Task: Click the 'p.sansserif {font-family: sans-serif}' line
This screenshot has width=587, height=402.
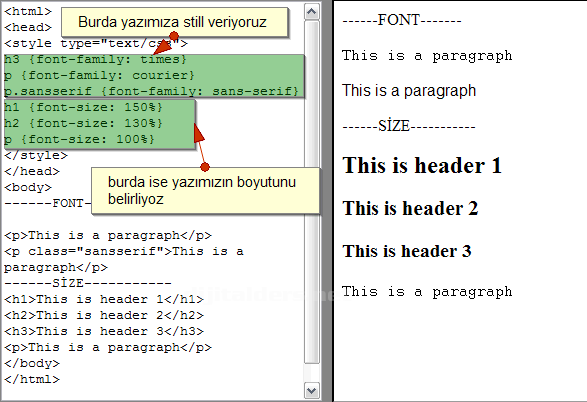Action: click(151, 91)
